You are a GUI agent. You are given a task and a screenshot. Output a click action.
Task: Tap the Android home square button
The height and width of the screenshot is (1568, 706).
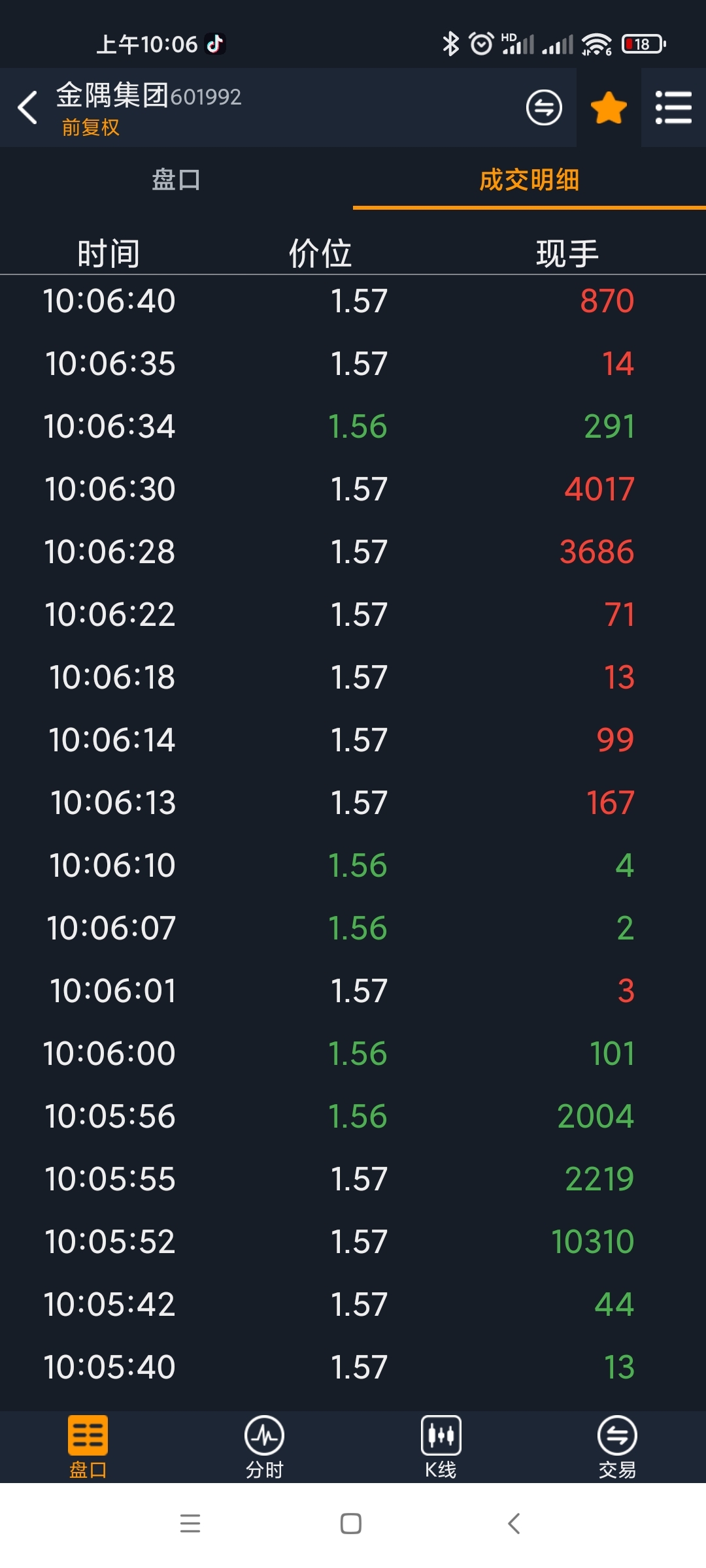[x=351, y=1524]
